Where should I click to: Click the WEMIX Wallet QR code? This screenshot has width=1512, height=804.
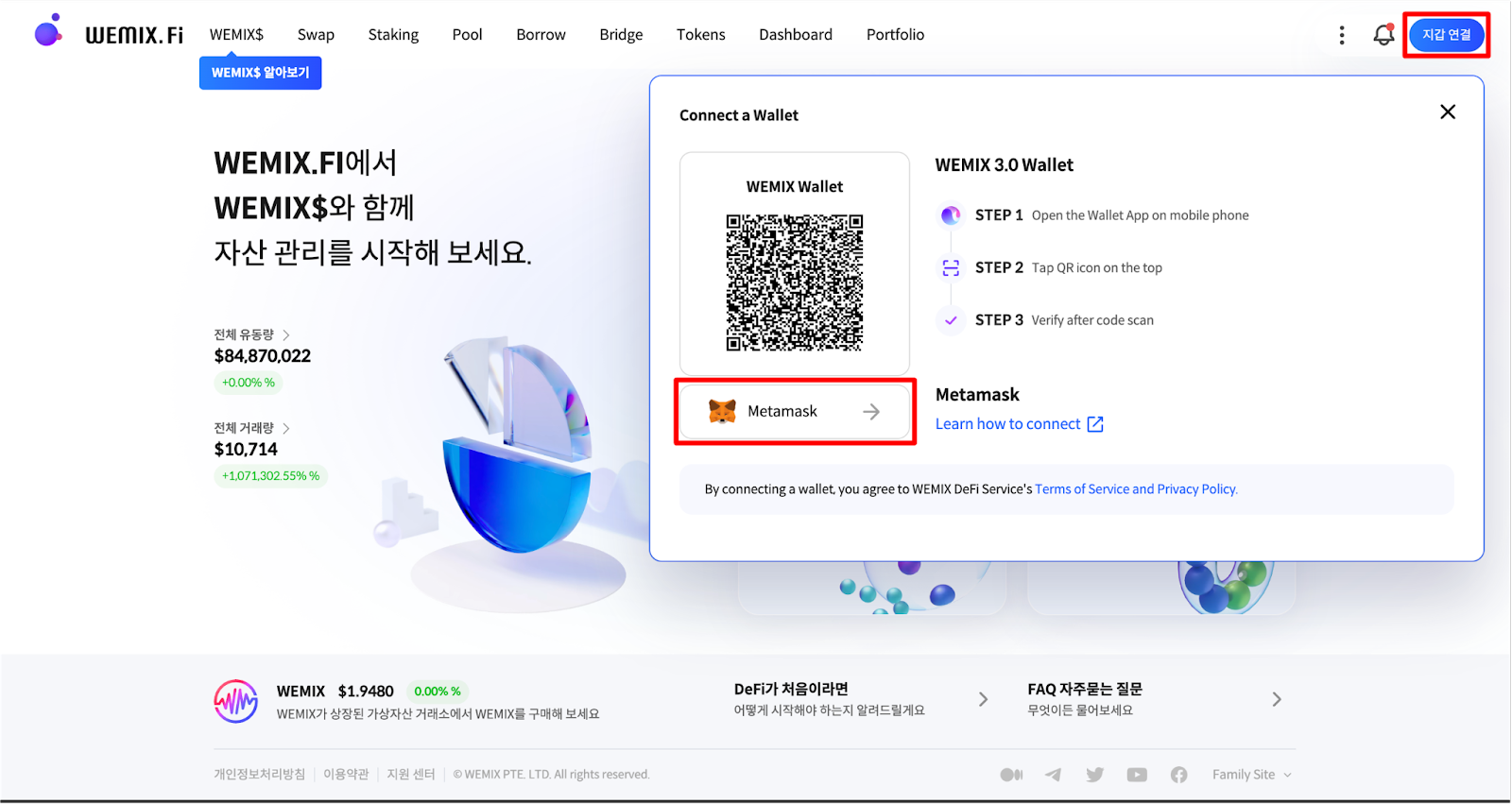pyautogui.click(x=795, y=282)
